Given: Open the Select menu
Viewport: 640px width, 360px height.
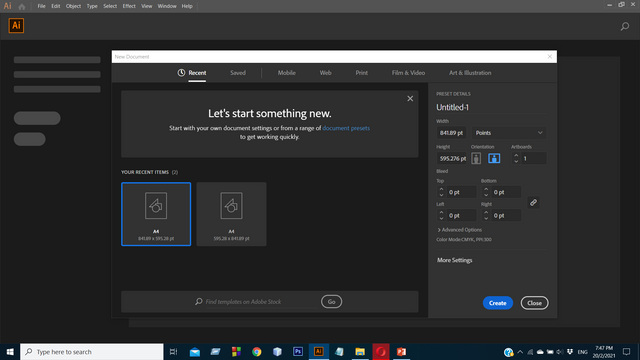Looking at the screenshot, I should [x=110, y=6].
